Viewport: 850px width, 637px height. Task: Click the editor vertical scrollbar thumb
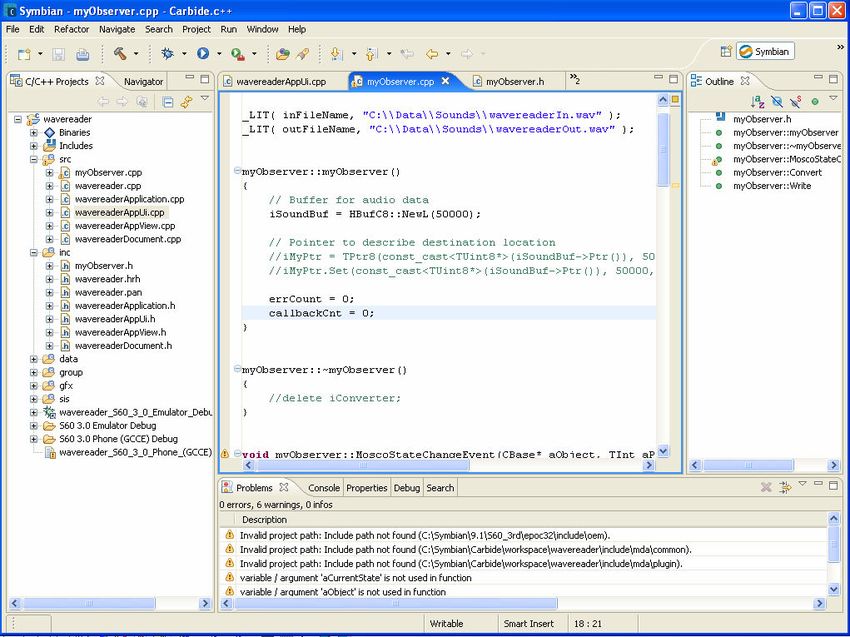tap(663, 149)
